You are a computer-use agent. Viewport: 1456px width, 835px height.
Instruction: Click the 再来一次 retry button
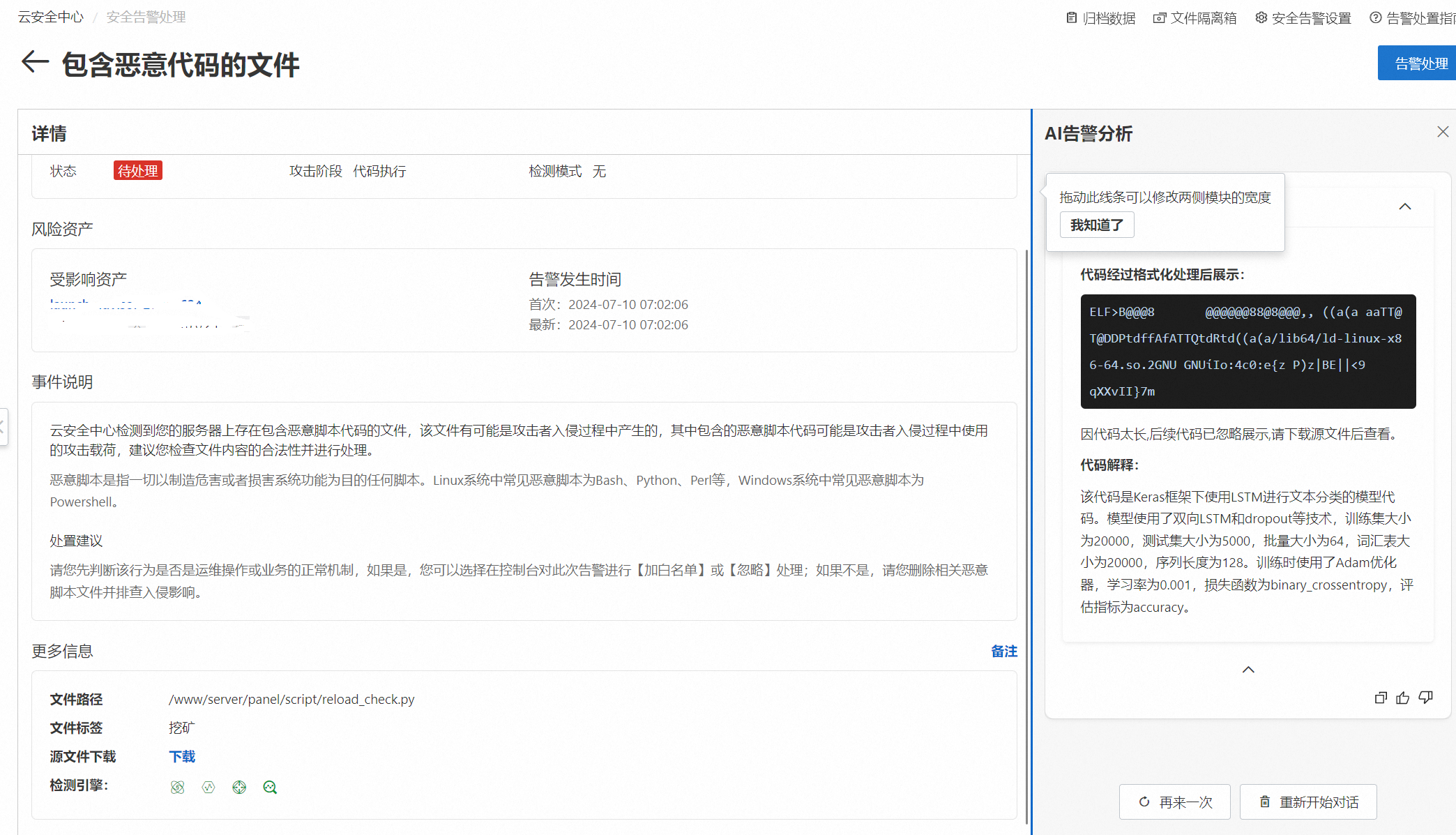pyautogui.click(x=1175, y=802)
